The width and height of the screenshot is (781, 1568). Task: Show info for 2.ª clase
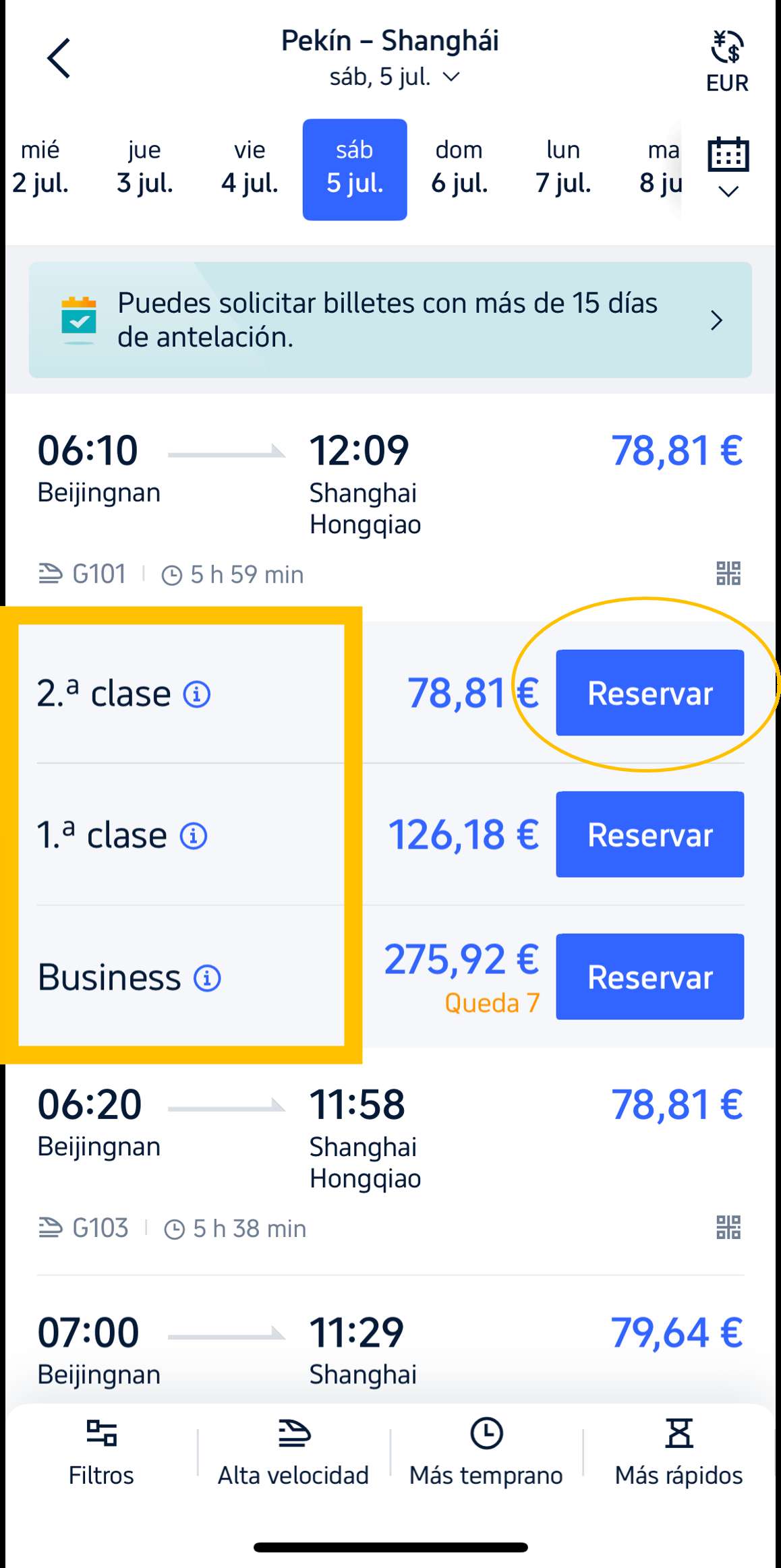pos(197,694)
